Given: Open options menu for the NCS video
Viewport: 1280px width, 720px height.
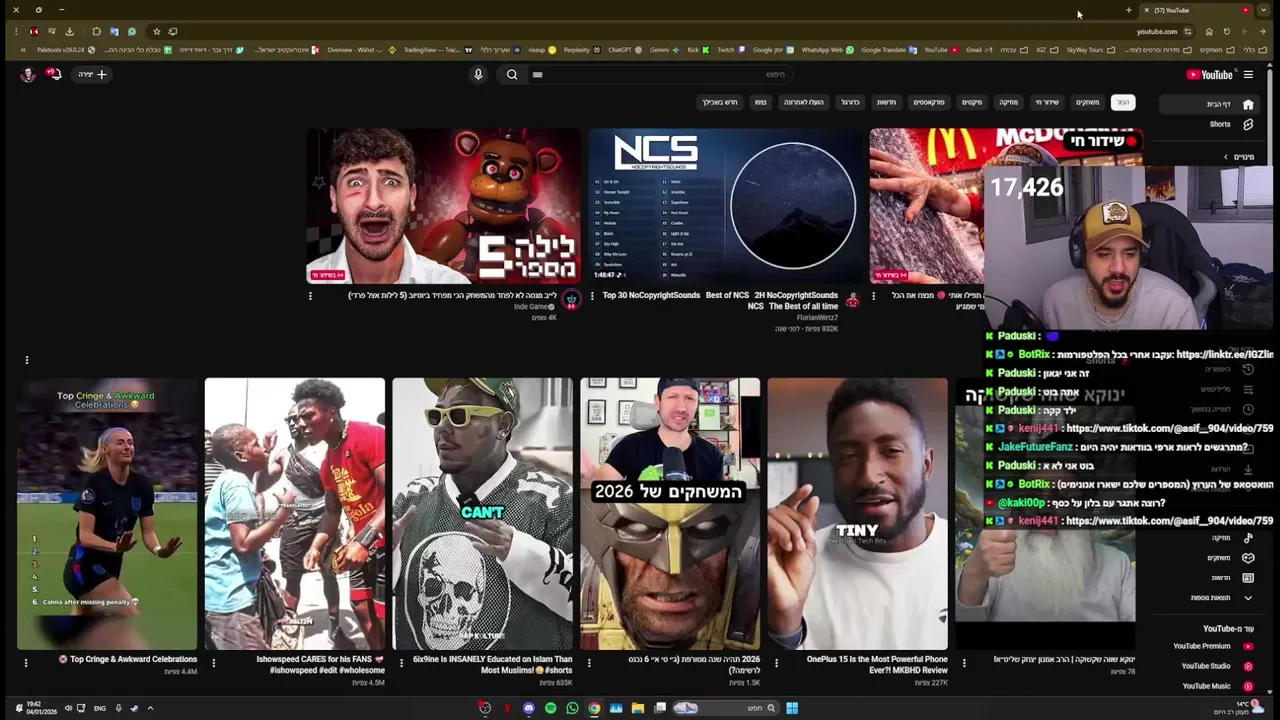Looking at the screenshot, I should point(592,296).
